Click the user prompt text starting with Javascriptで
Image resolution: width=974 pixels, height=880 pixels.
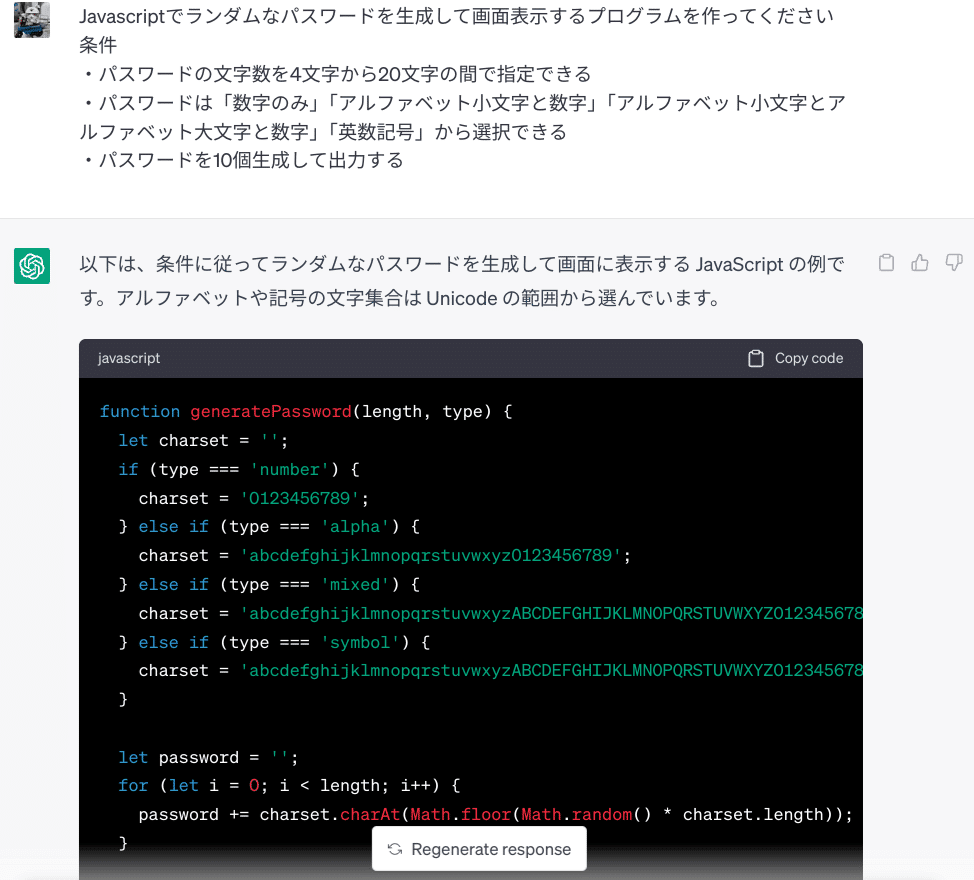point(456,16)
